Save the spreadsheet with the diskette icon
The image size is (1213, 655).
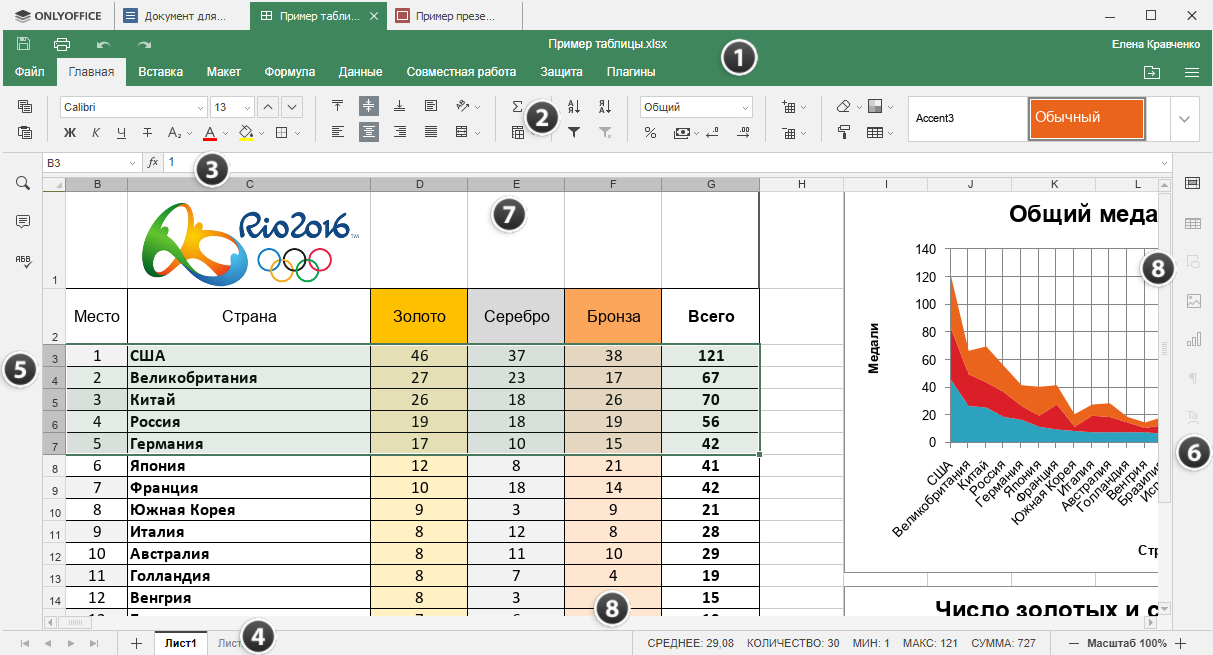(x=23, y=44)
